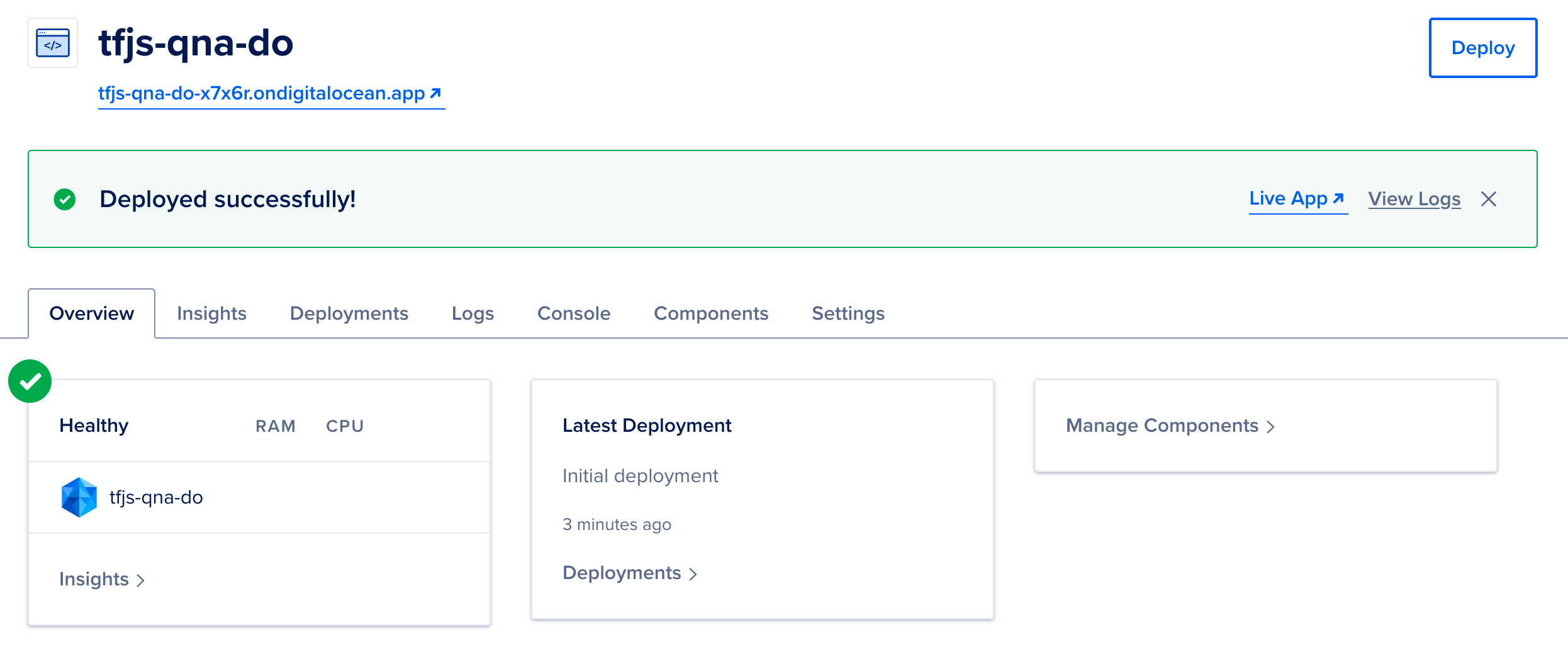Click the '3 minutes ago' timestamp

(x=617, y=524)
